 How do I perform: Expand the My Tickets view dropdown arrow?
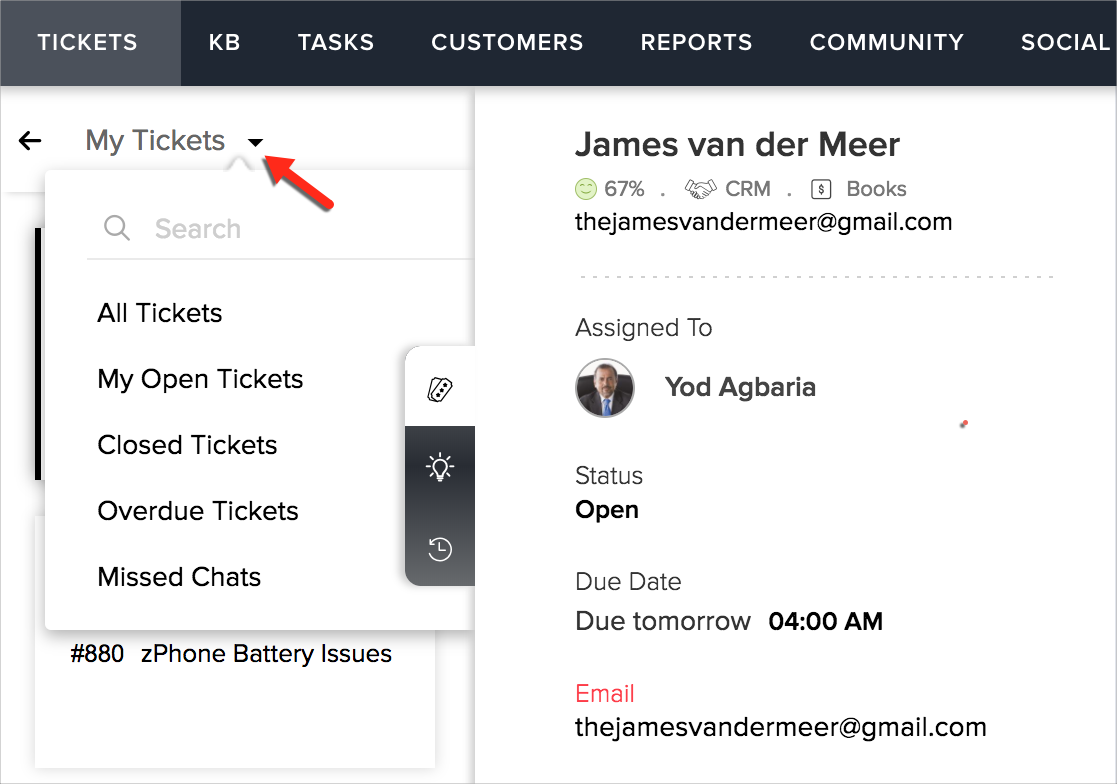(256, 142)
